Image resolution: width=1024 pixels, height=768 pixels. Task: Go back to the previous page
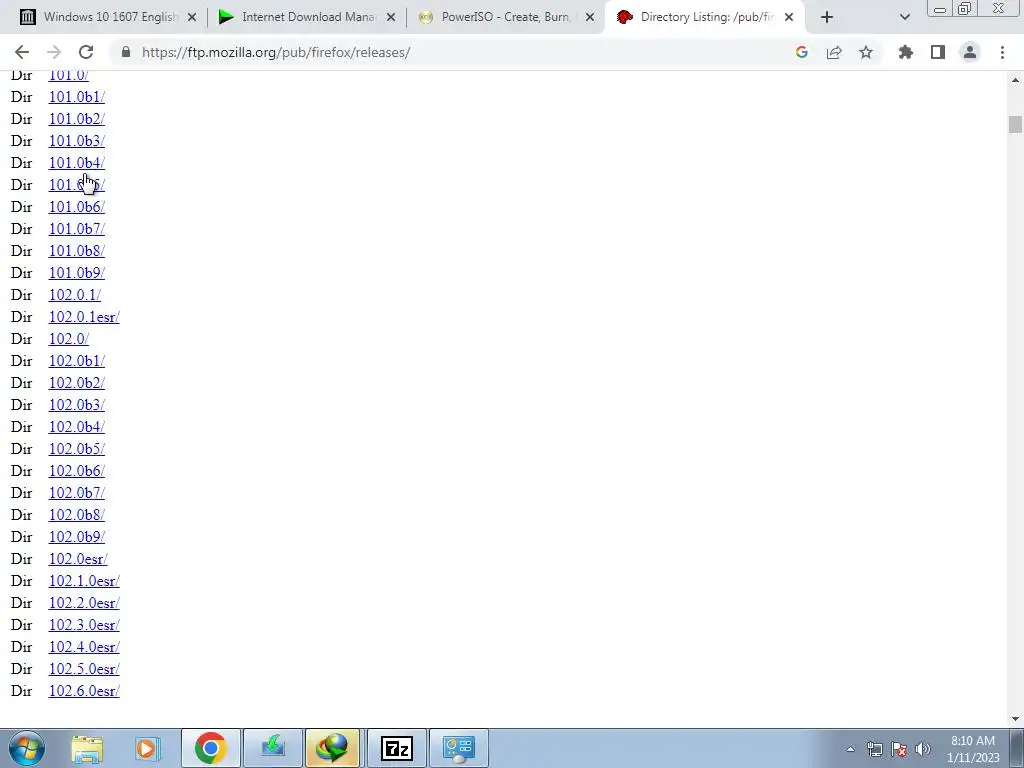click(22, 52)
